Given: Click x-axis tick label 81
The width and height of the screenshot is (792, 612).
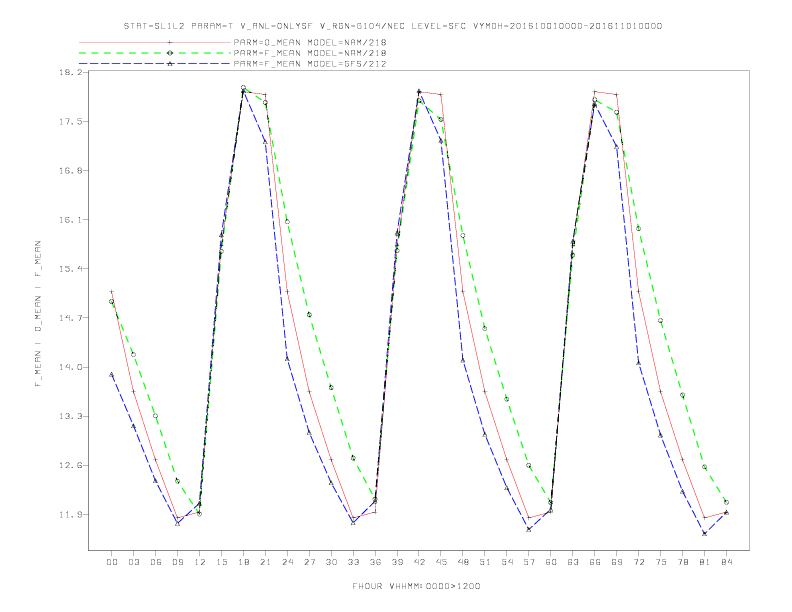Looking at the screenshot, I should pos(705,562).
